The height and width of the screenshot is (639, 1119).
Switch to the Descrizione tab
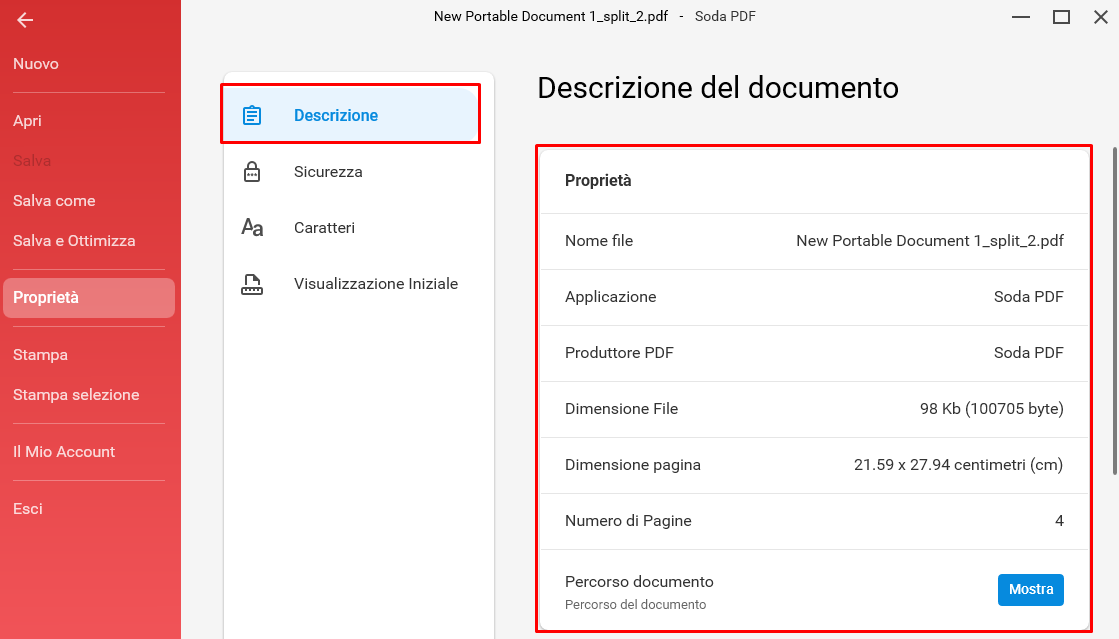click(350, 114)
